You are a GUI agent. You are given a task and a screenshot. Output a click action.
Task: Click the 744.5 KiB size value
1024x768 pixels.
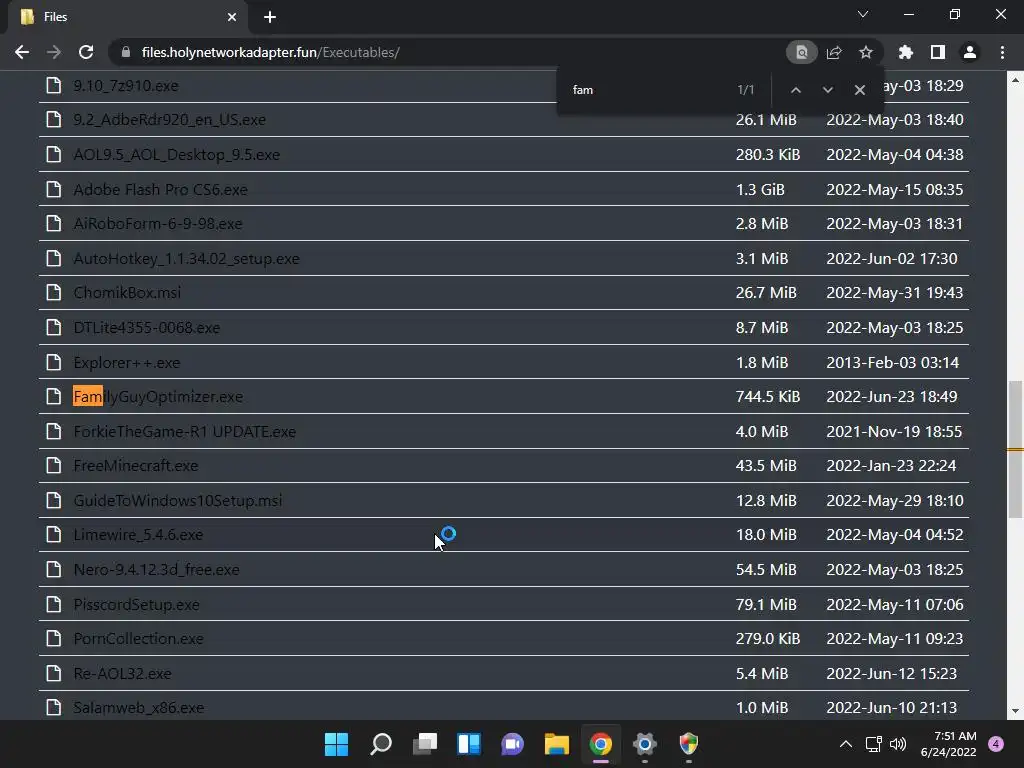(767, 396)
